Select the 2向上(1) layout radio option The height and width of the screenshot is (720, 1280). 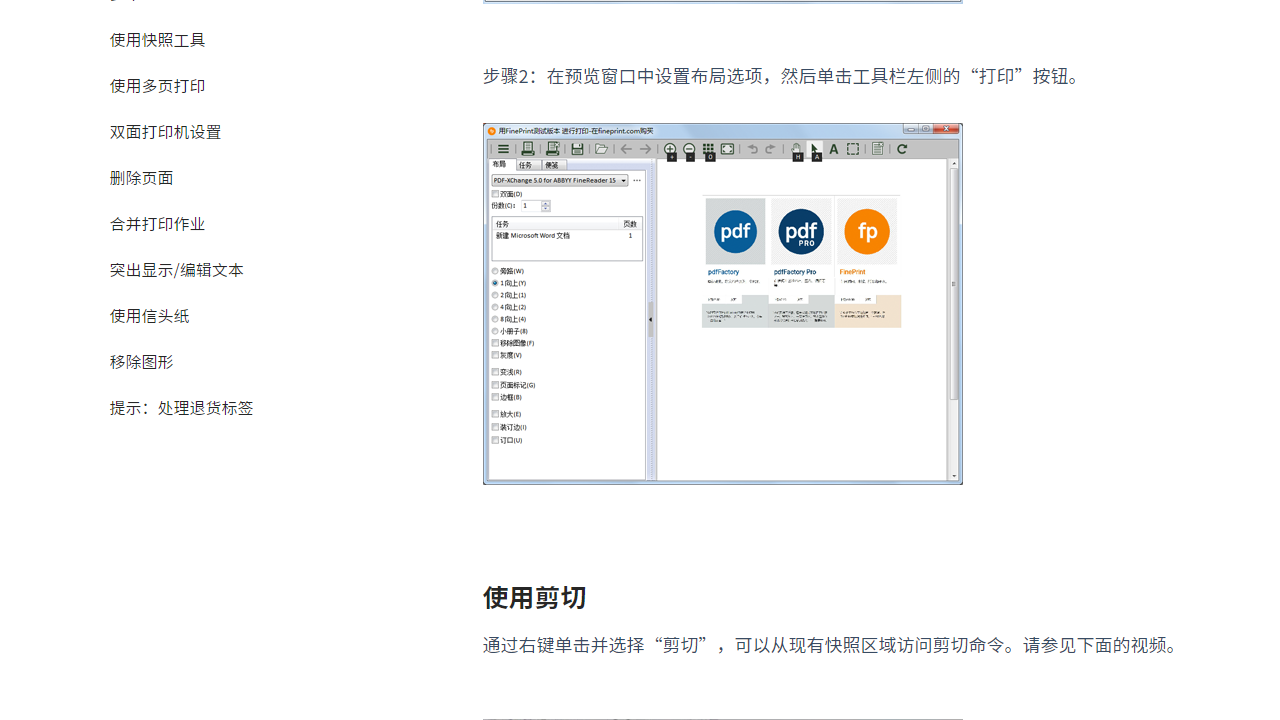(x=496, y=295)
